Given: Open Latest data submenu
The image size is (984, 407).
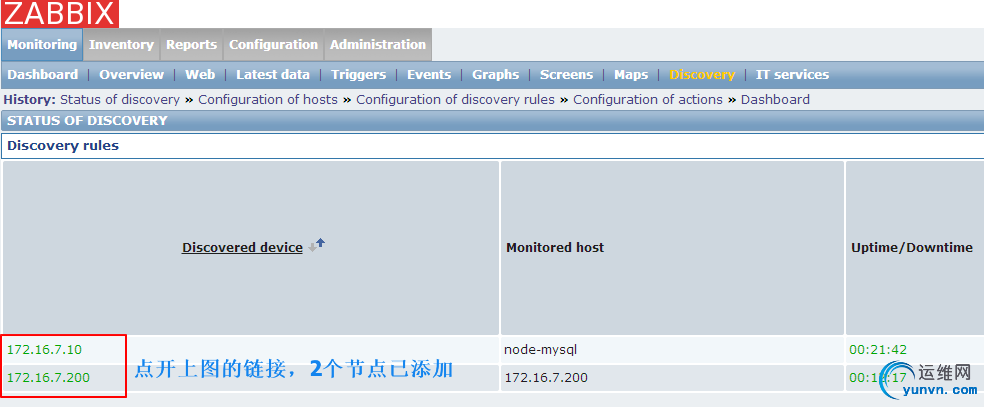Looking at the screenshot, I should pyautogui.click(x=273, y=75).
